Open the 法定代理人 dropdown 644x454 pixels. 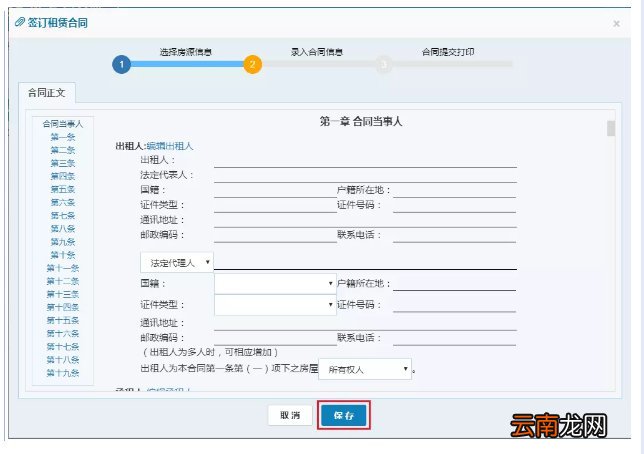point(177,263)
